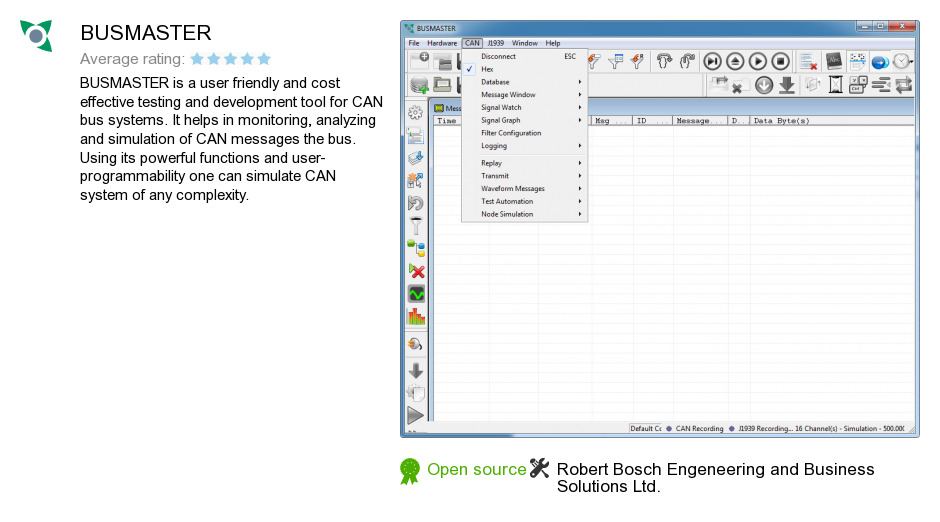Choose Disconnect from the CAN menu
940x522 pixels.
524,56
